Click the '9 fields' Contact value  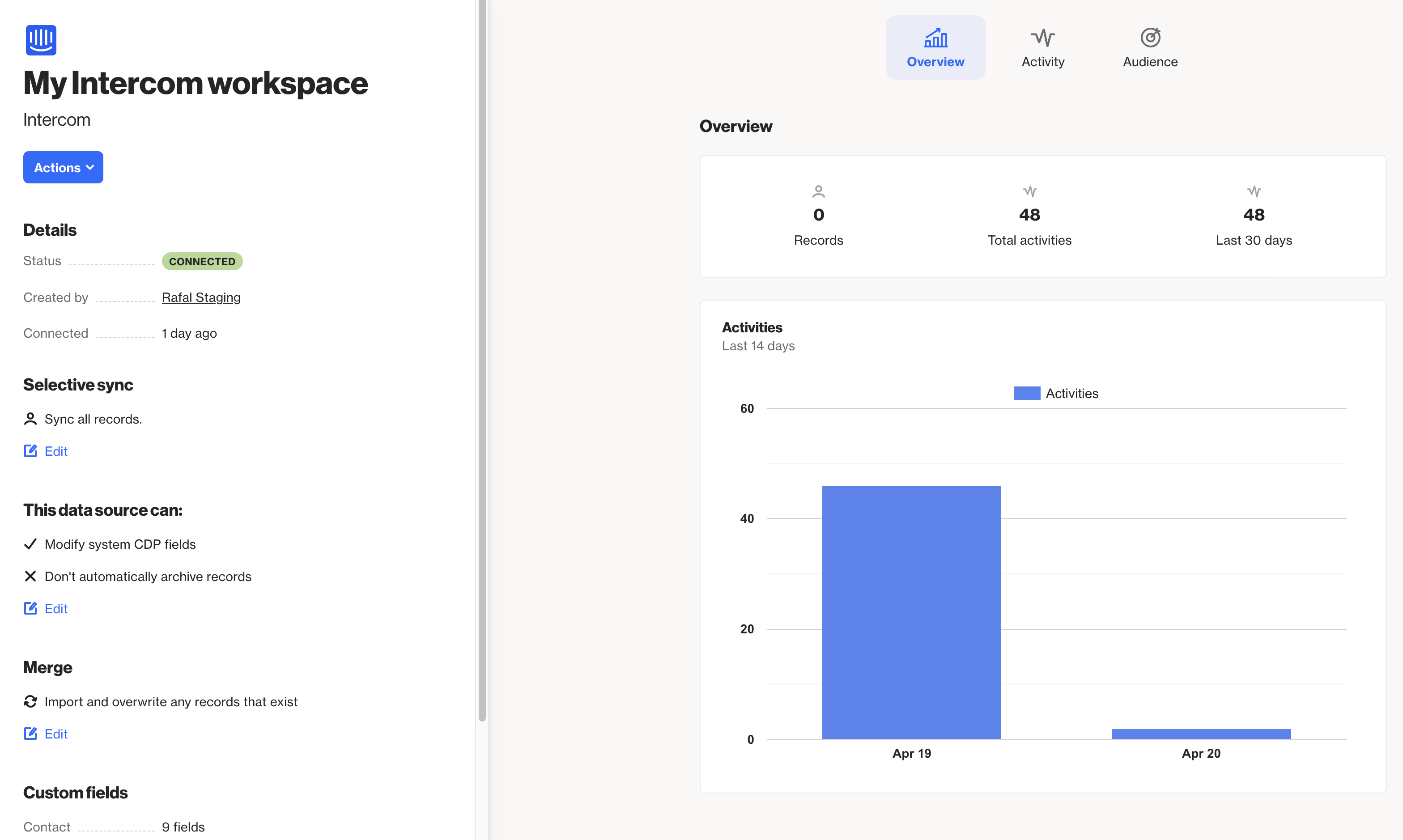click(183, 827)
